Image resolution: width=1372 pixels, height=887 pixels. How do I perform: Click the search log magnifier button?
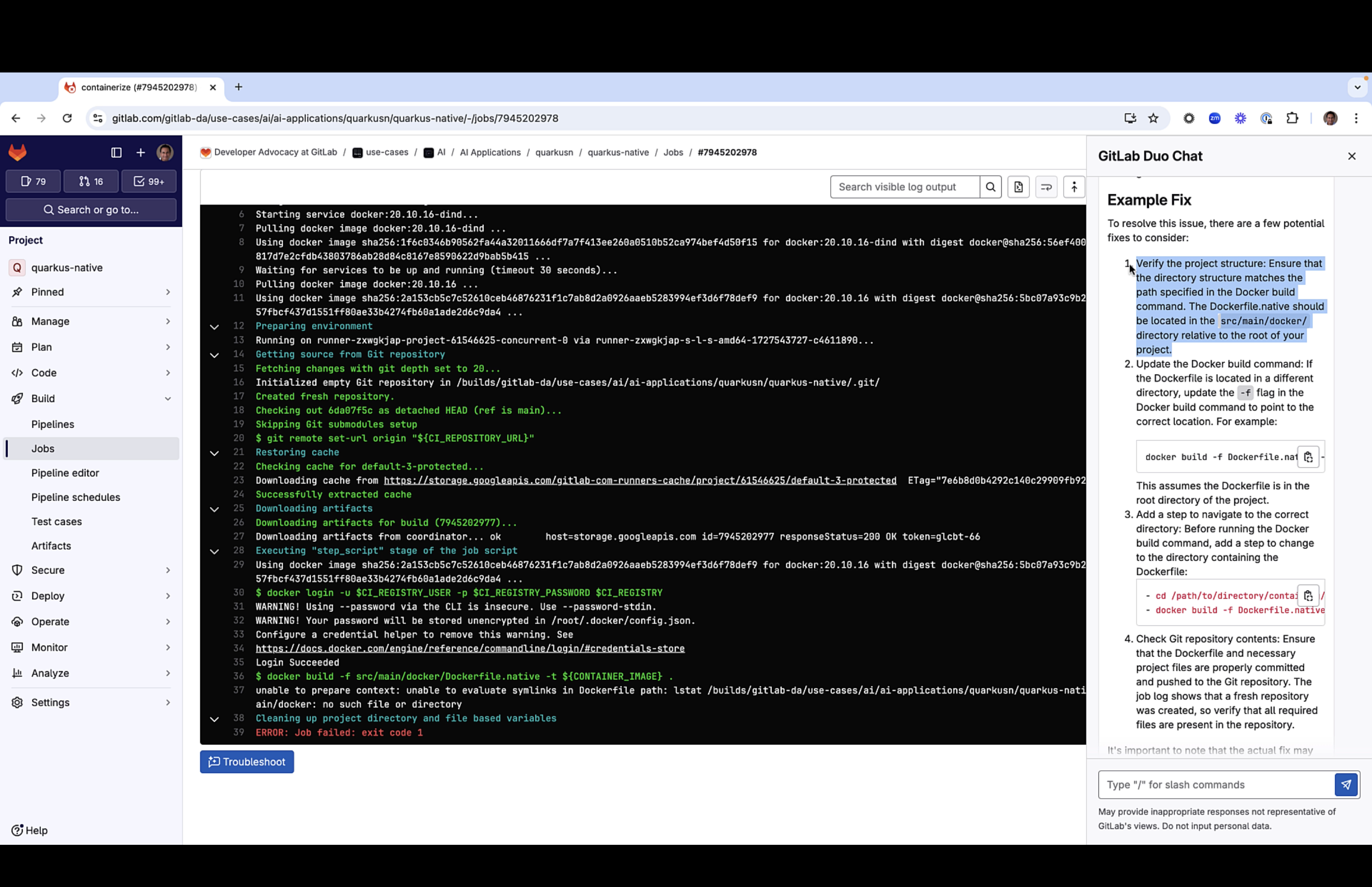click(x=990, y=187)
